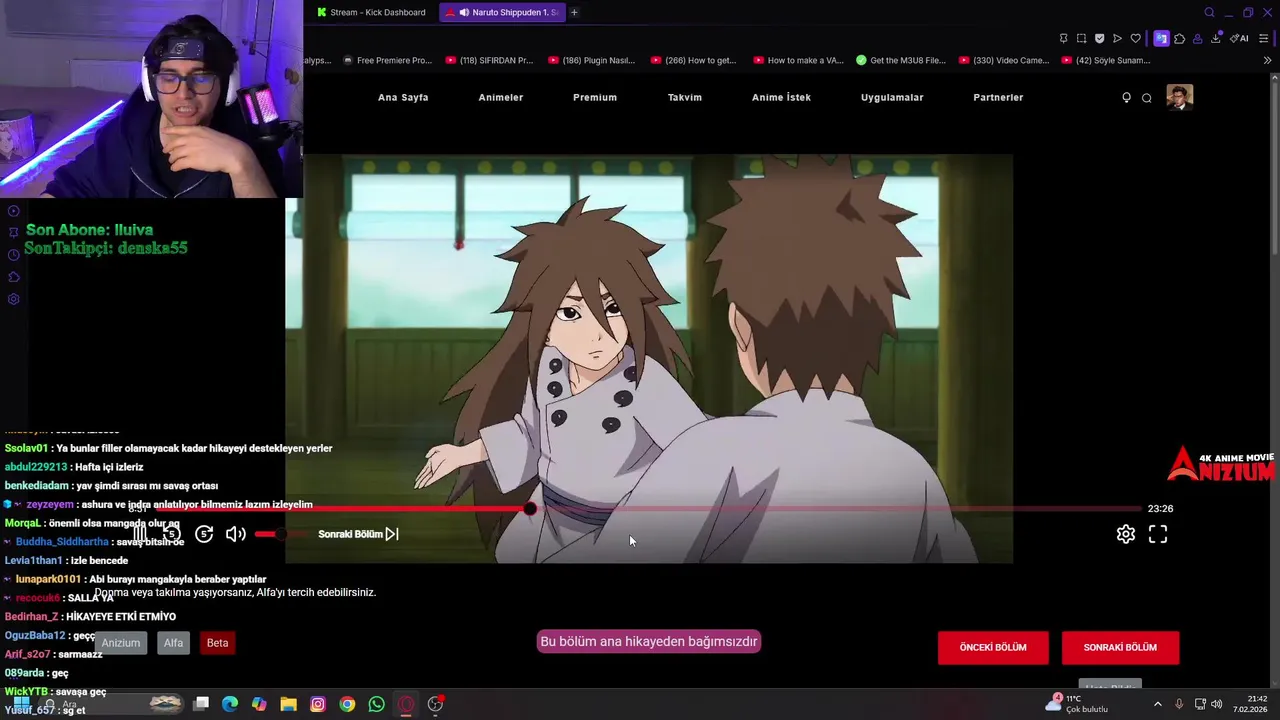Click the send/flow arrow icon
Image resolution: width=1280 pixels, height=720 pixels.
(1117, 38)
